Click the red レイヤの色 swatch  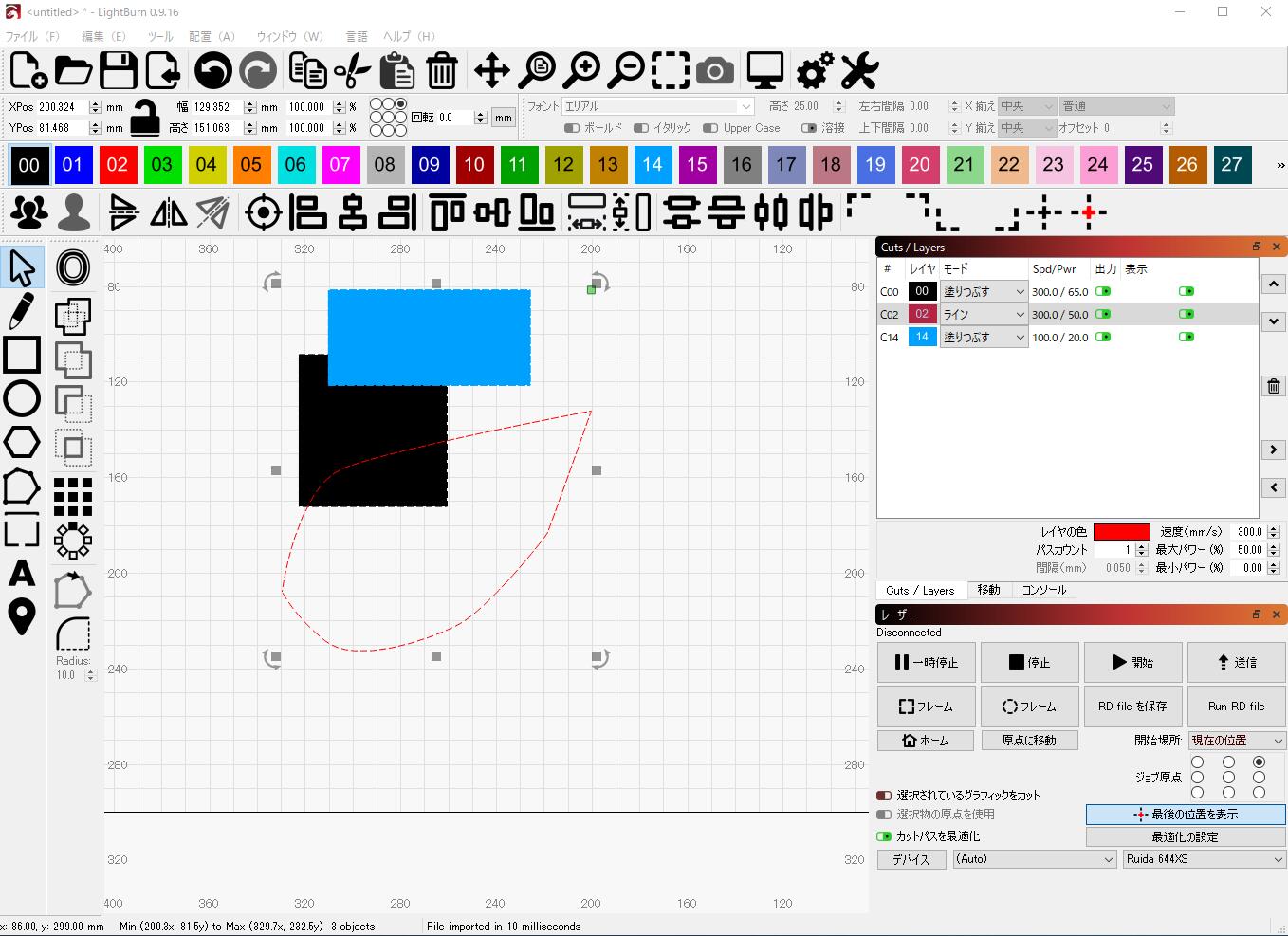(1122, 532)
